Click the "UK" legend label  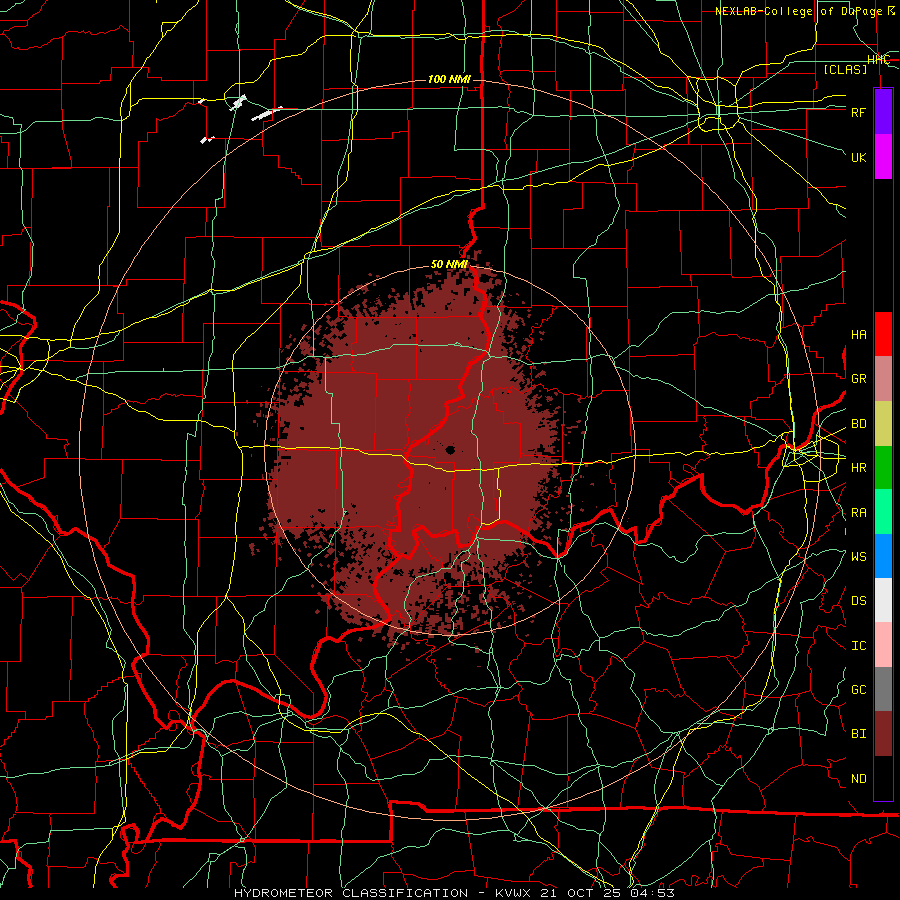tap(858, 157)
